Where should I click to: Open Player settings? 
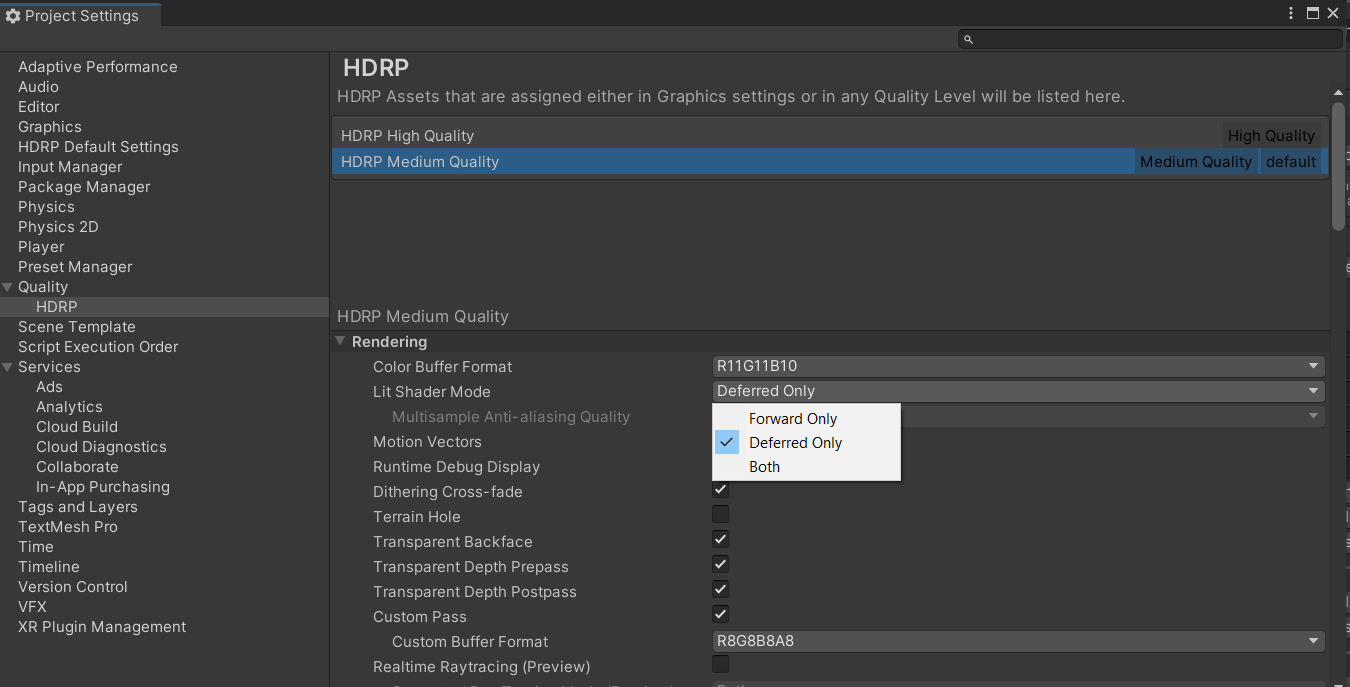[x=41, y=247]
